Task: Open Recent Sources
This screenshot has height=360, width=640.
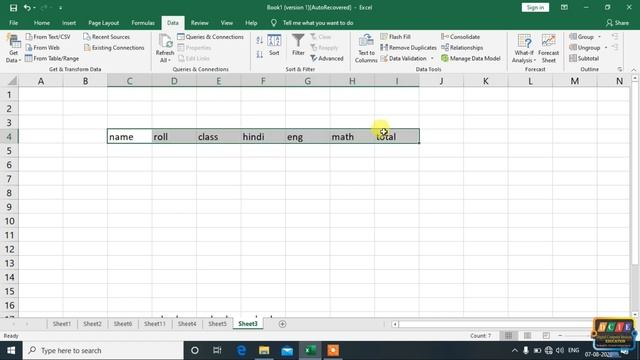Action: point(107,37)
